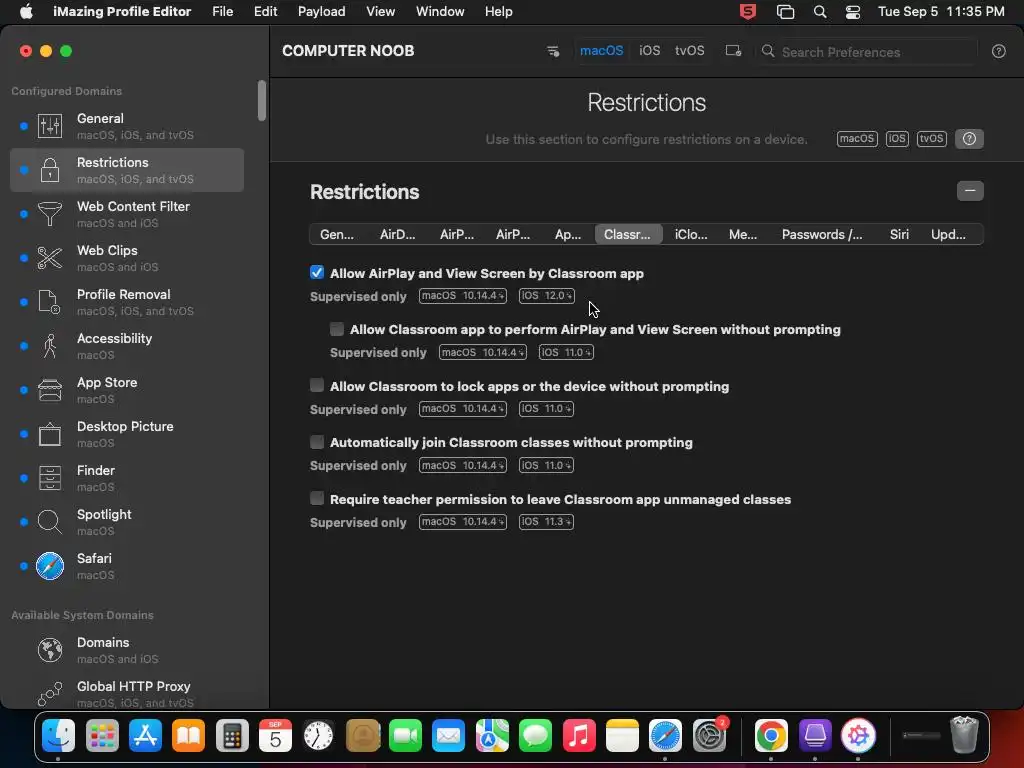This screenshot has height=768, width=1024.
Task: Open the Web Clips scissors icon
Action: coord(50,258)
